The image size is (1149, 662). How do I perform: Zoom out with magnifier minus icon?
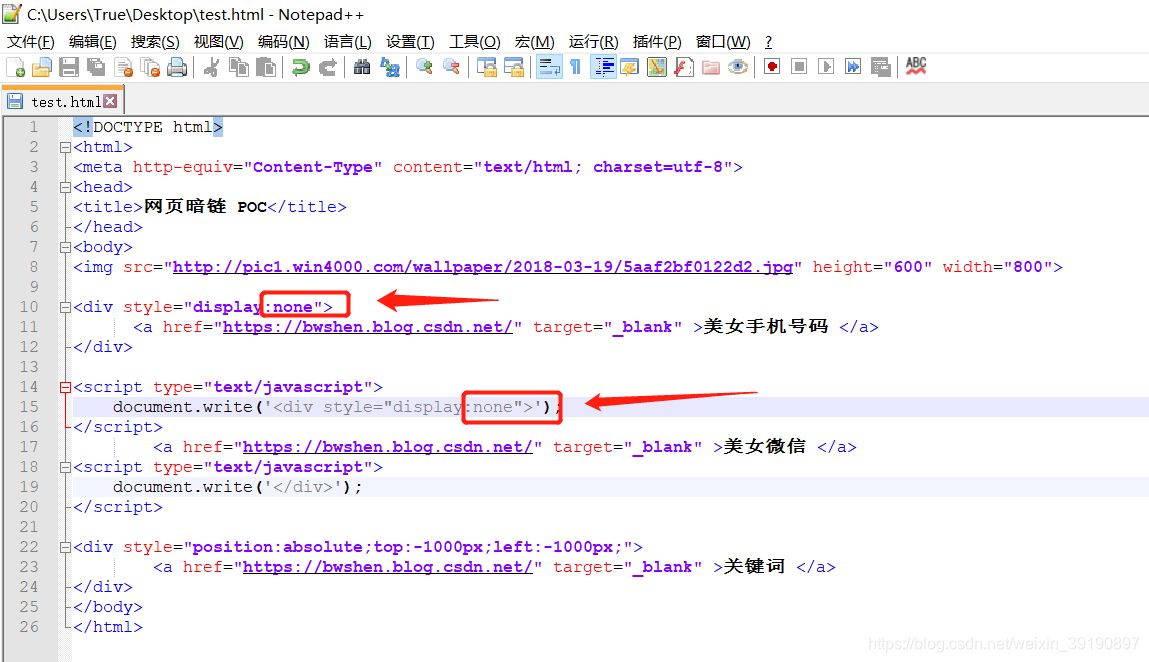(451, 67)
